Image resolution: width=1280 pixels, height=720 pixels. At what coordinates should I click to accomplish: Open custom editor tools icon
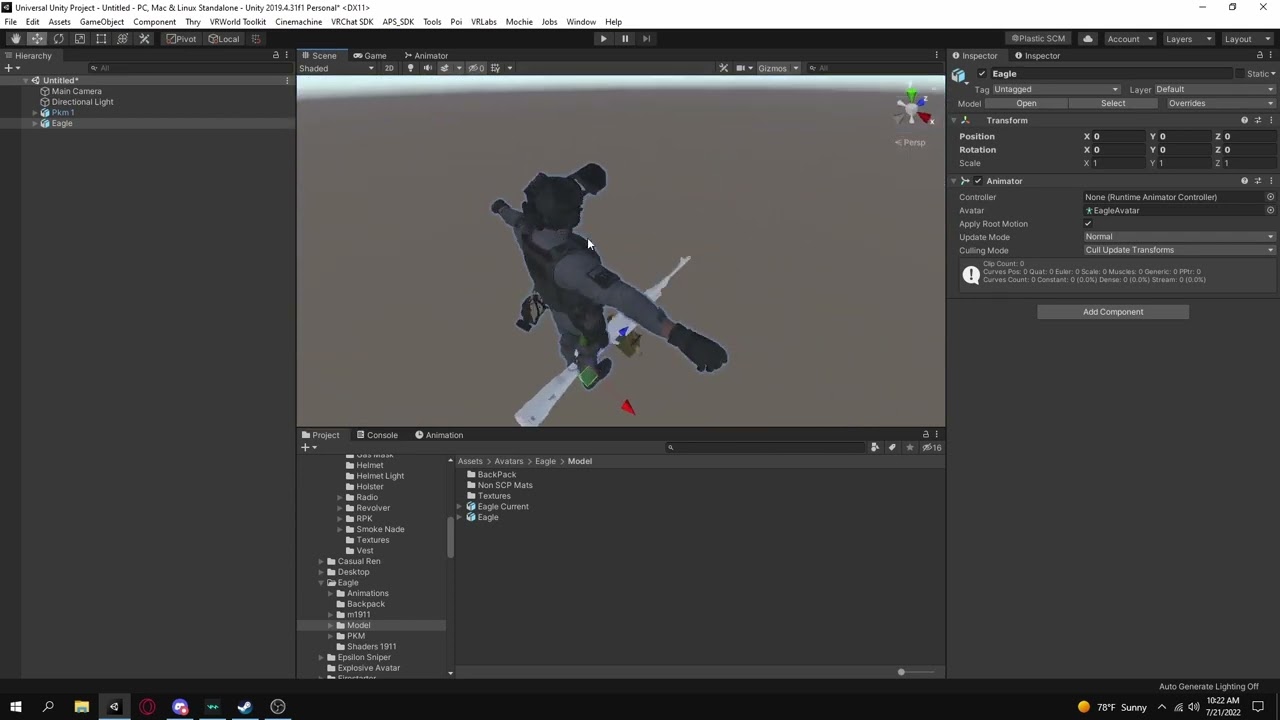(144, 39)
